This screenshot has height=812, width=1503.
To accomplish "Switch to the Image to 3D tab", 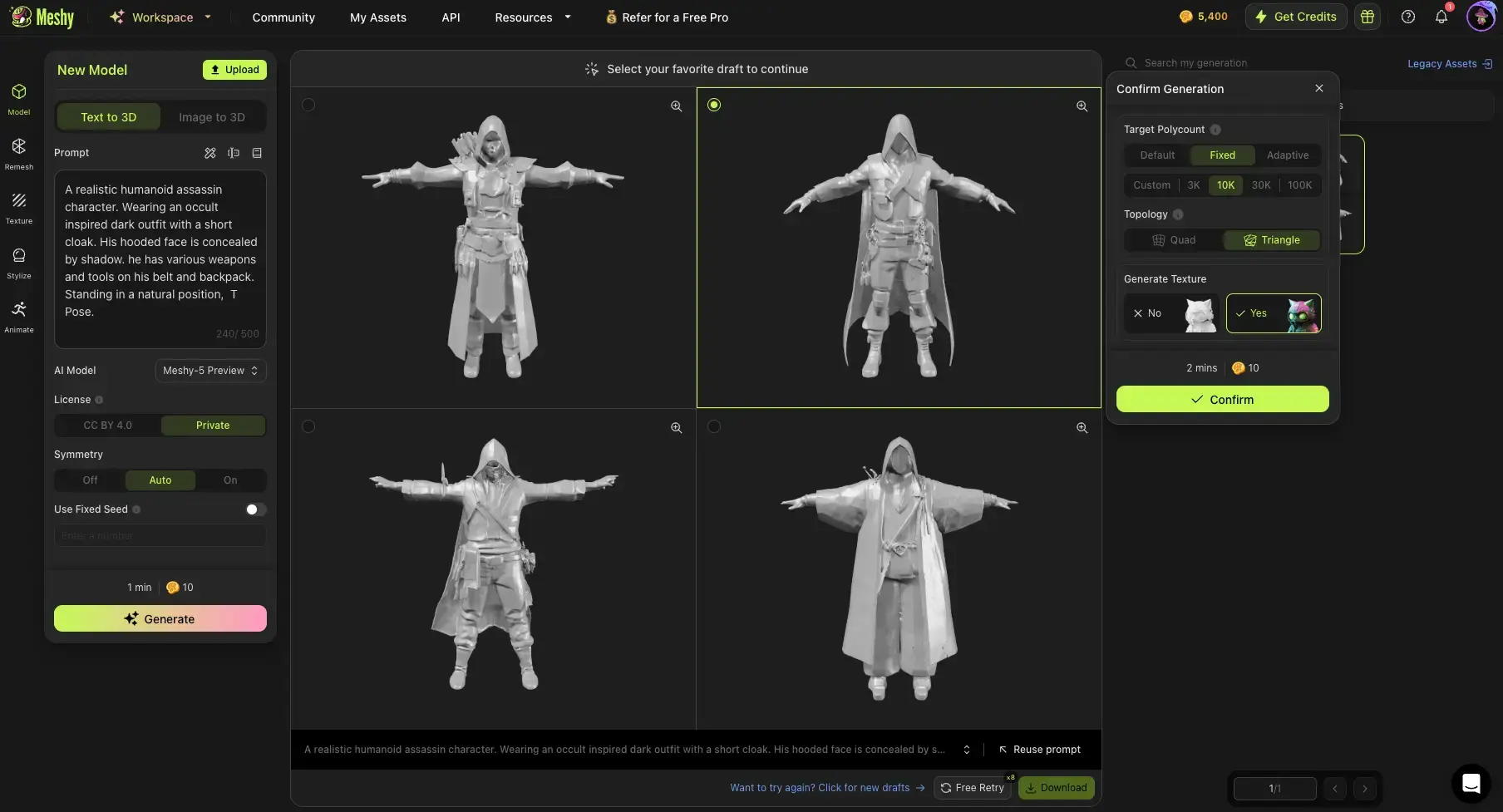I will tap(213, 116).
